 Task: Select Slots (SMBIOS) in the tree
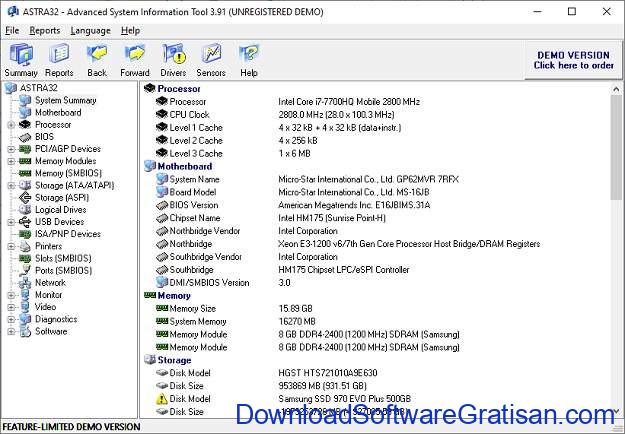point(63,258)
